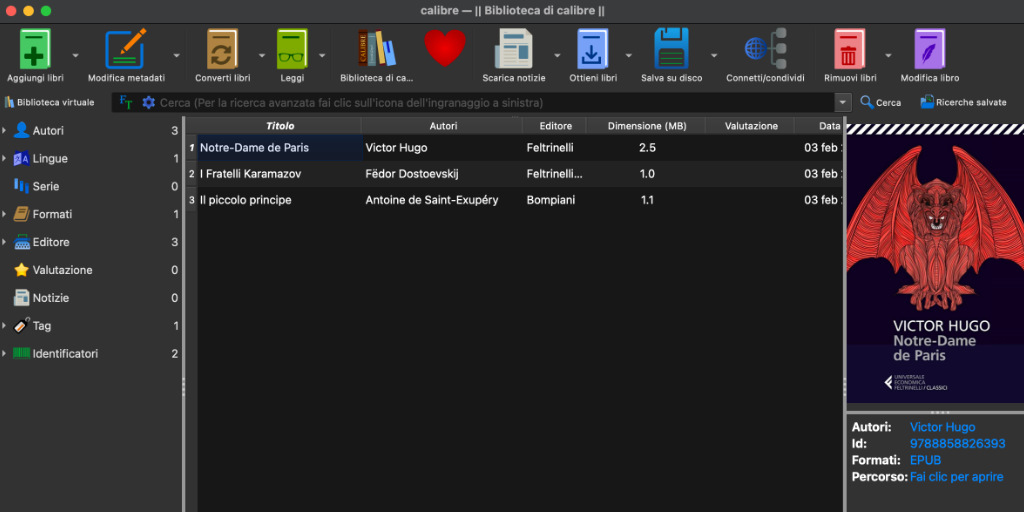Select Tag in the tag browser

pyautogui.click(x=91, y=326)
